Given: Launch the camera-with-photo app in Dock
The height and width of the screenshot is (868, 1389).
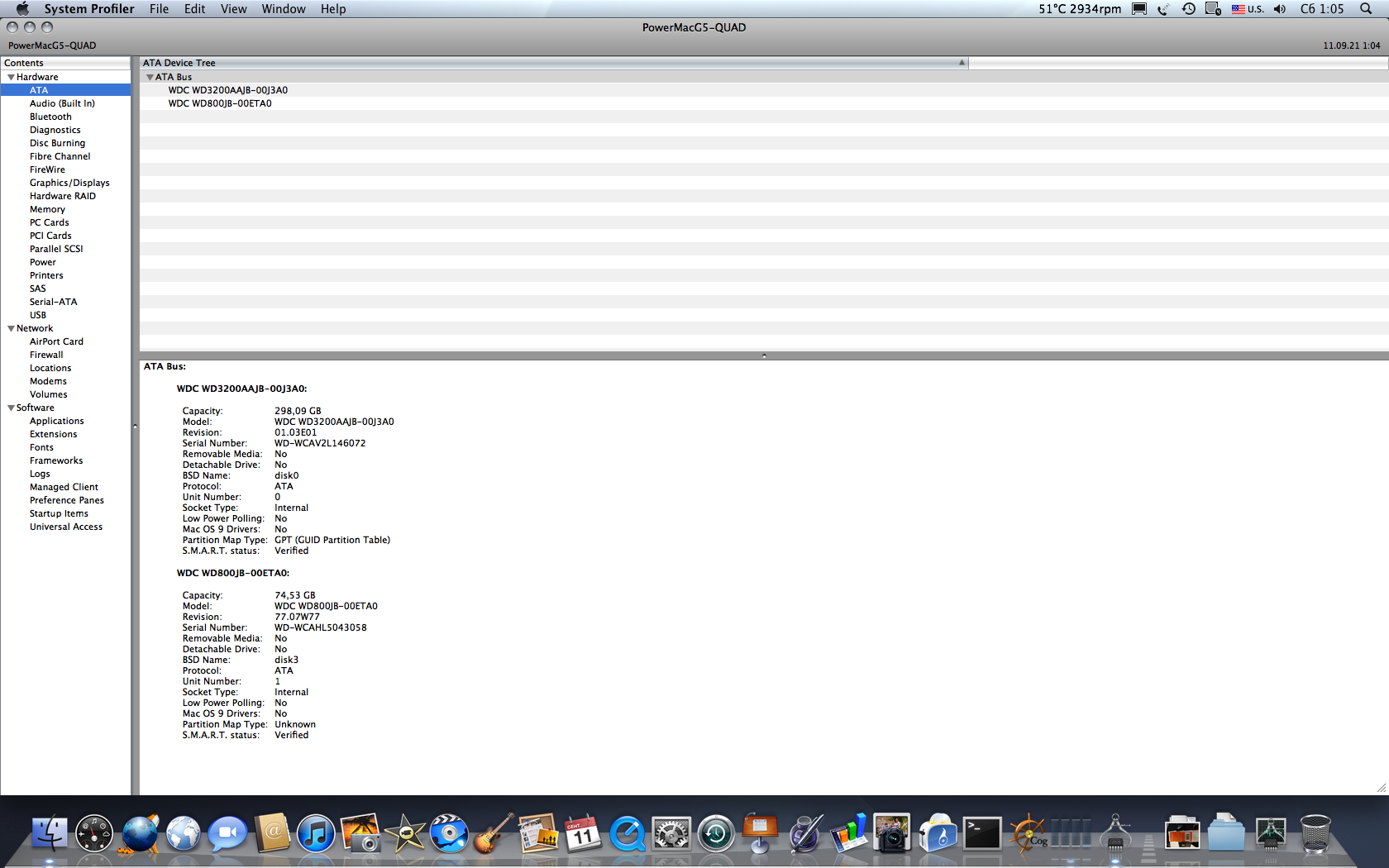Looking at the screenshot, I should tap(893, 833).
